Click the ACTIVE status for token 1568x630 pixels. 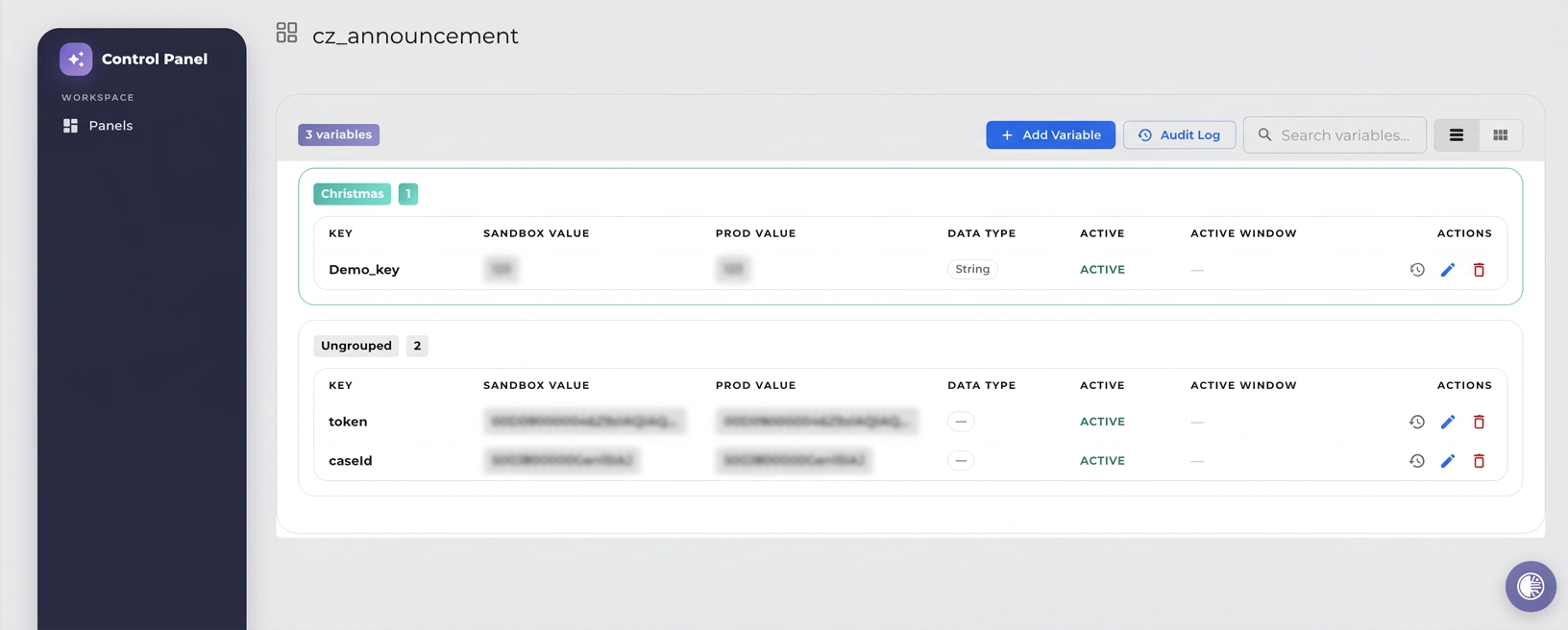(x=1102, y=422)
